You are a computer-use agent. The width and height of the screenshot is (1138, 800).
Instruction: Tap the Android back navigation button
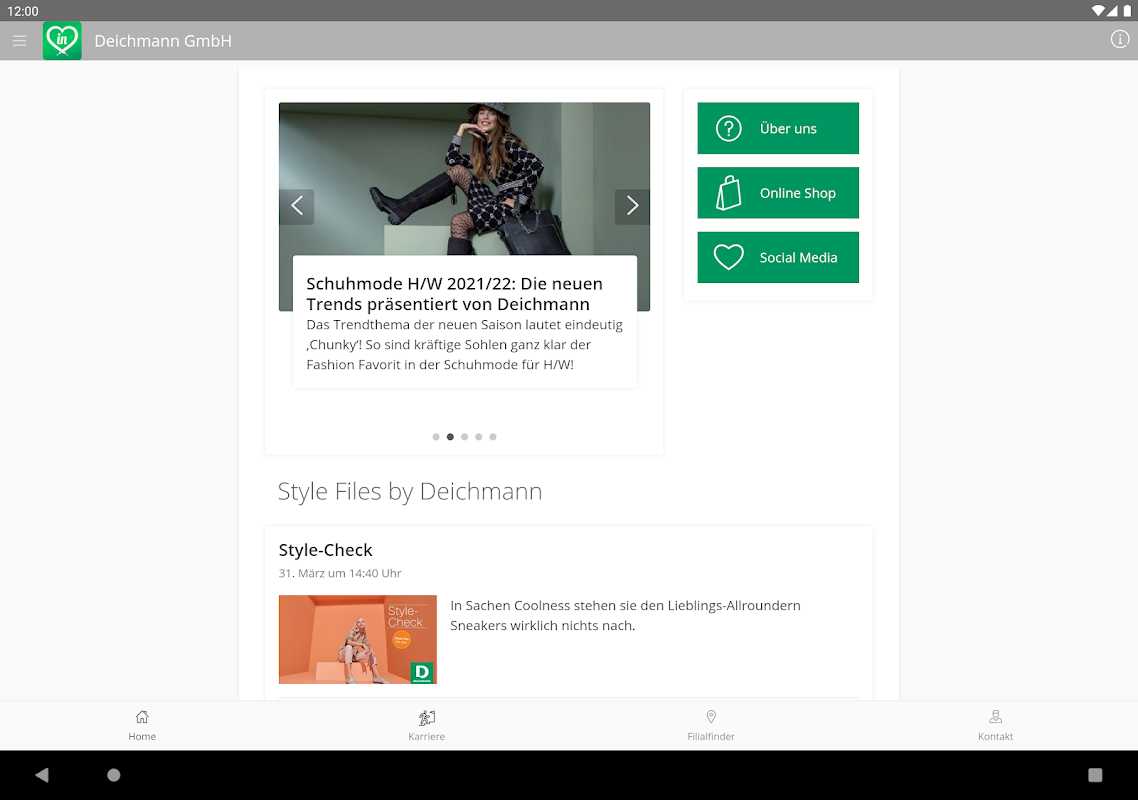(42, 775)
